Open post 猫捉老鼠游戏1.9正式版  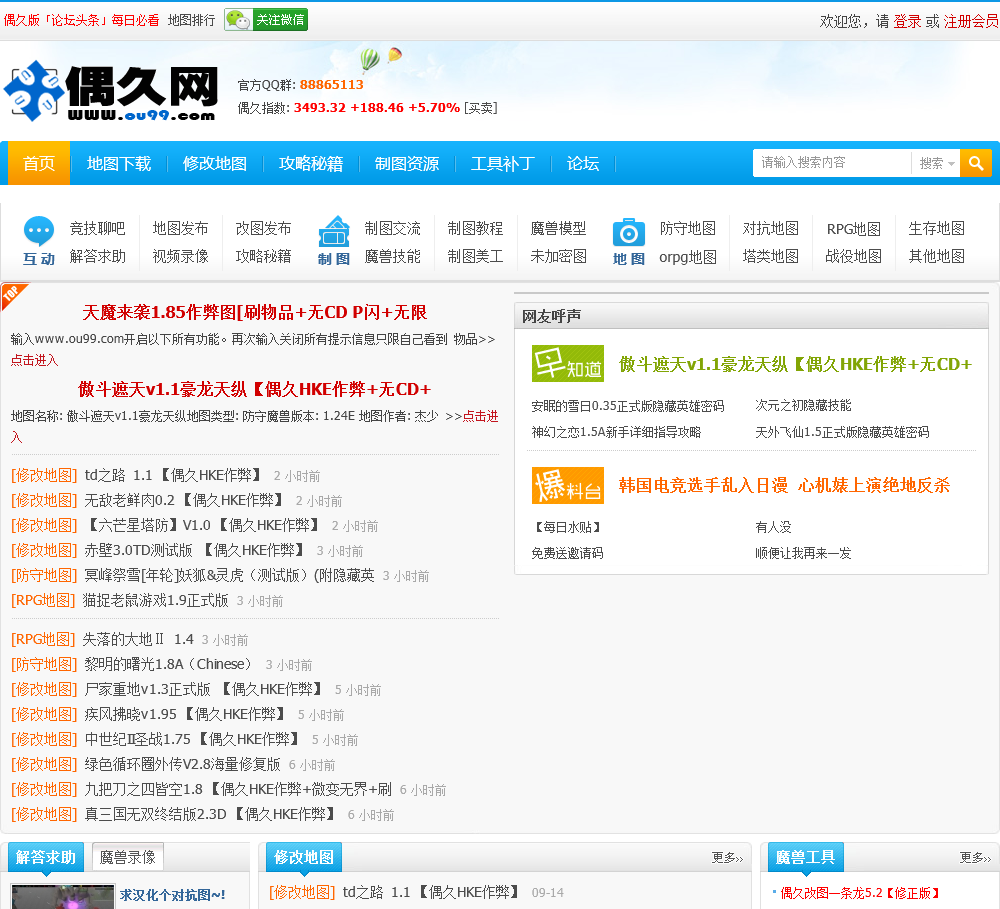[x=156, y=600]
